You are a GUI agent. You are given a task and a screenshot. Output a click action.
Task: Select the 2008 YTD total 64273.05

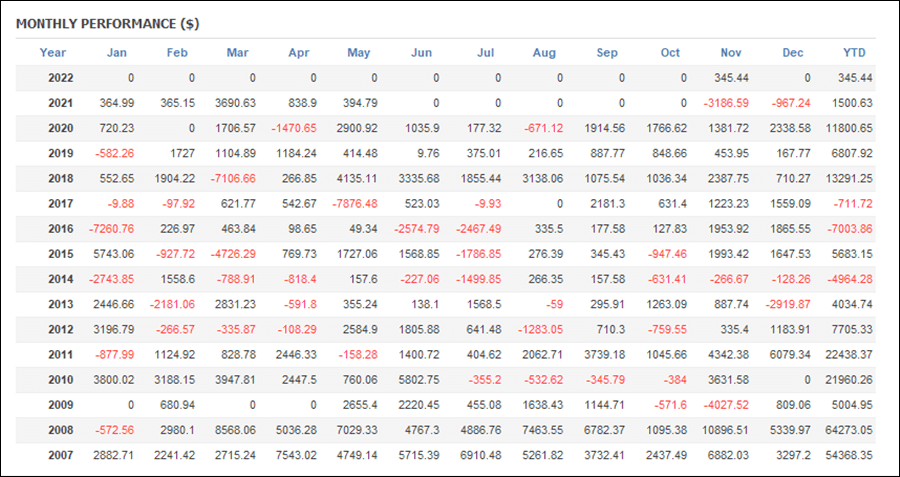(849, 431)
